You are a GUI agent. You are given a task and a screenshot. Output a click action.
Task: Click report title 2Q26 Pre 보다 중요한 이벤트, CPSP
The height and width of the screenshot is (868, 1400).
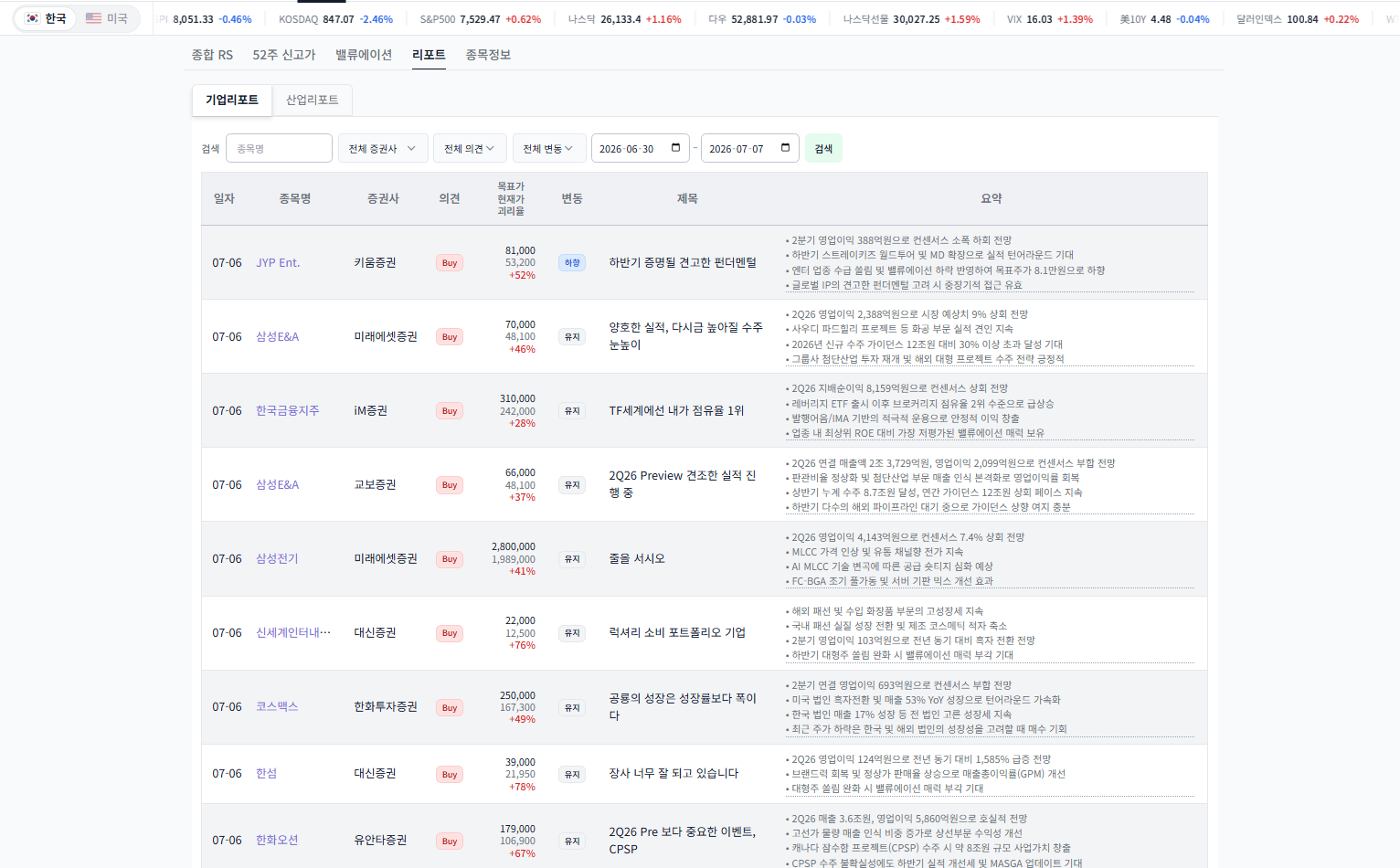click(x=683, y=840)
